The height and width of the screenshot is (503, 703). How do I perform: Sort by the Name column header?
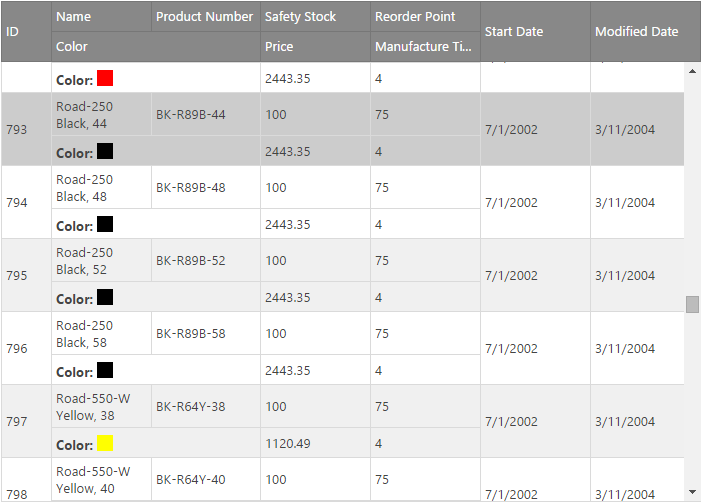102,17
